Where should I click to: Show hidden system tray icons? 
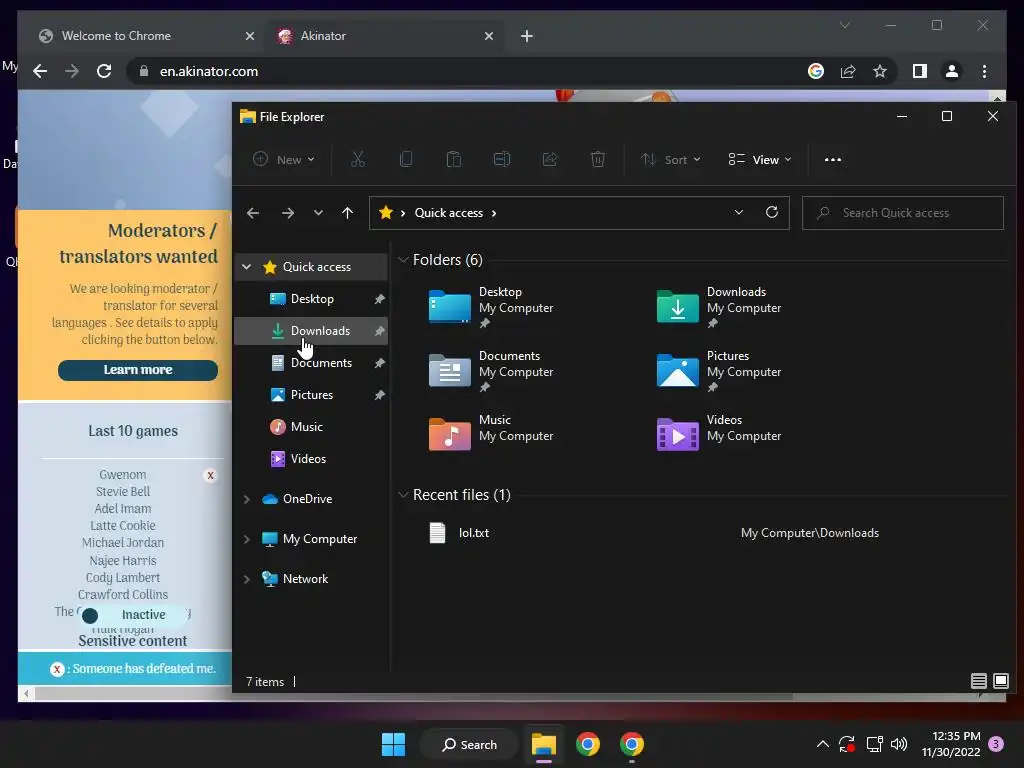[823, 744]
